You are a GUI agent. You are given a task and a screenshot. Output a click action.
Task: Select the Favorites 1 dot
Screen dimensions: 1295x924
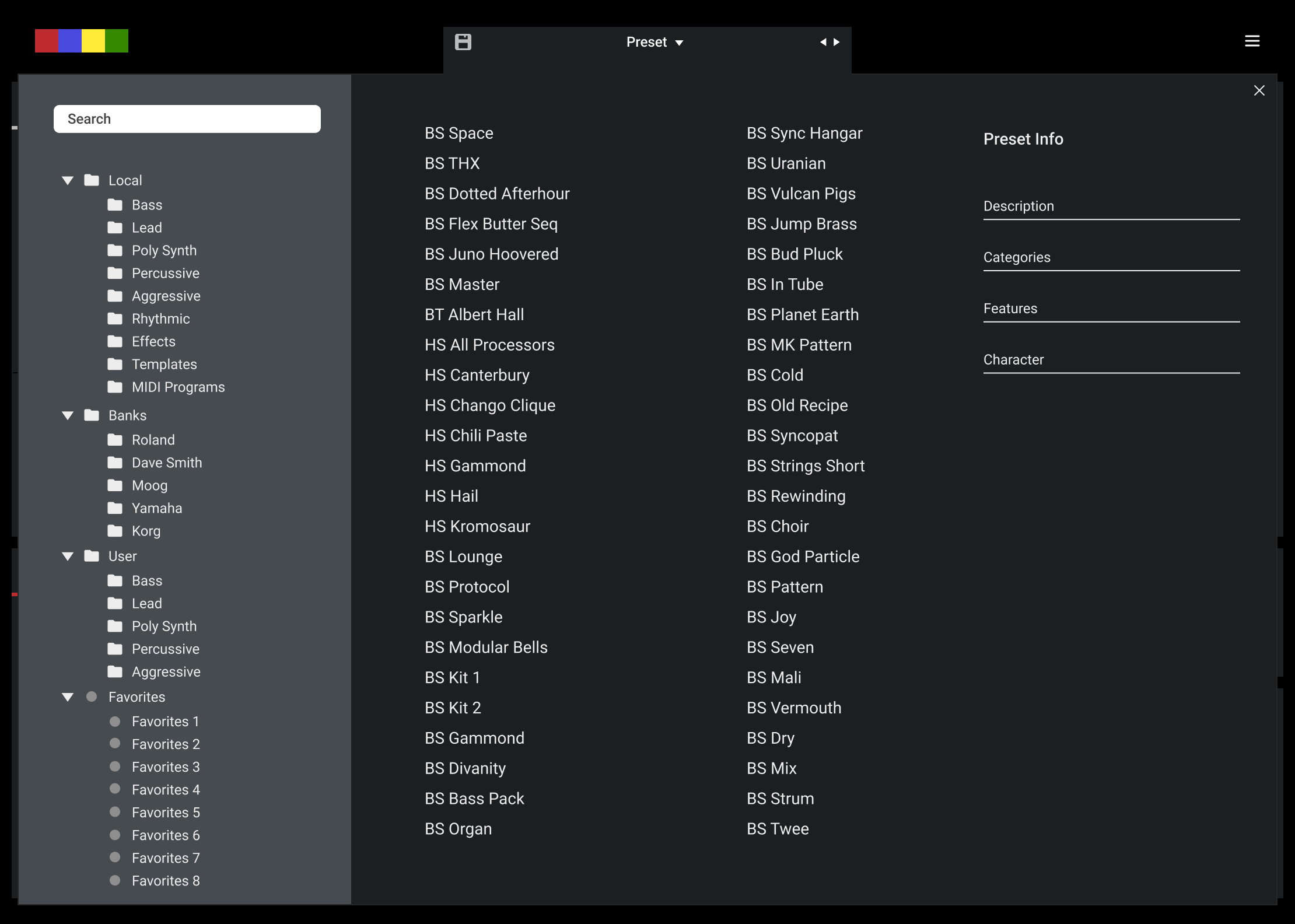pos(115,722)
